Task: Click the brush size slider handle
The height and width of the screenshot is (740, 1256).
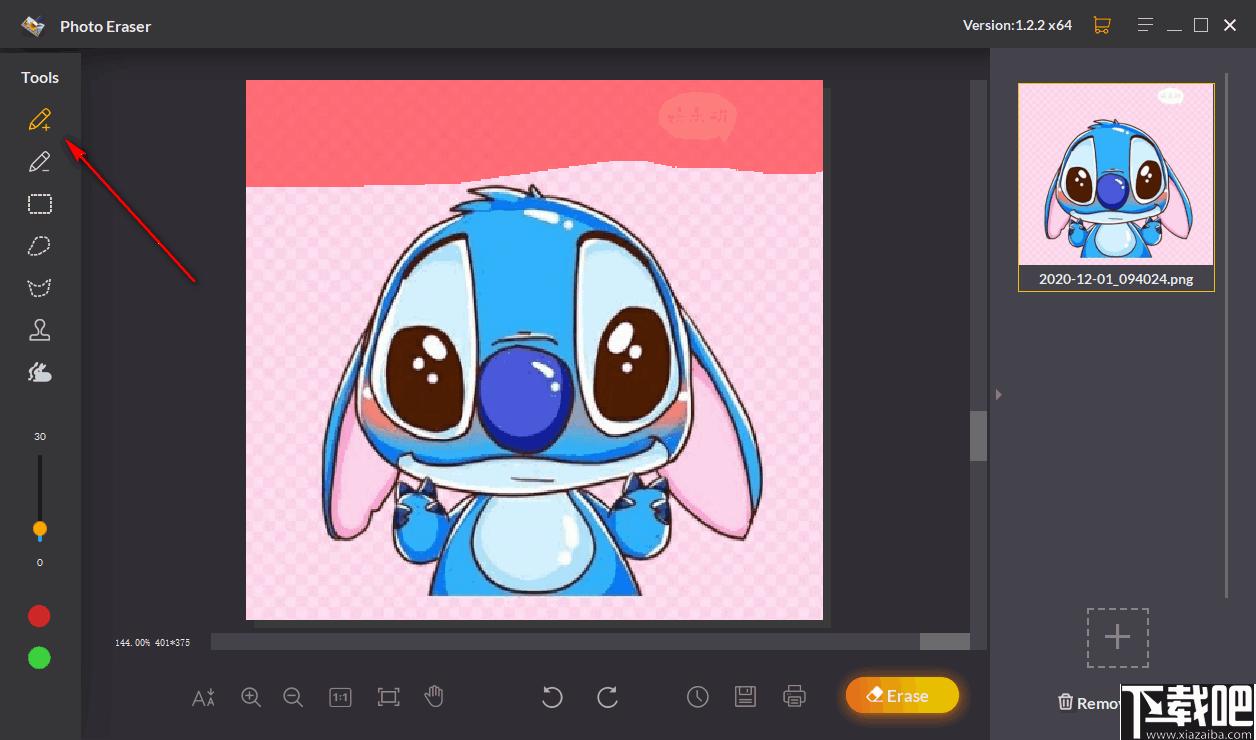Action: [x=40, y=529]
